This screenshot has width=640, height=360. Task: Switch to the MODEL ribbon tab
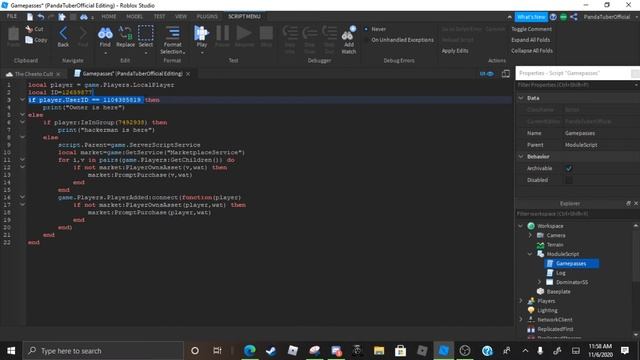click(x=134, y=16)
